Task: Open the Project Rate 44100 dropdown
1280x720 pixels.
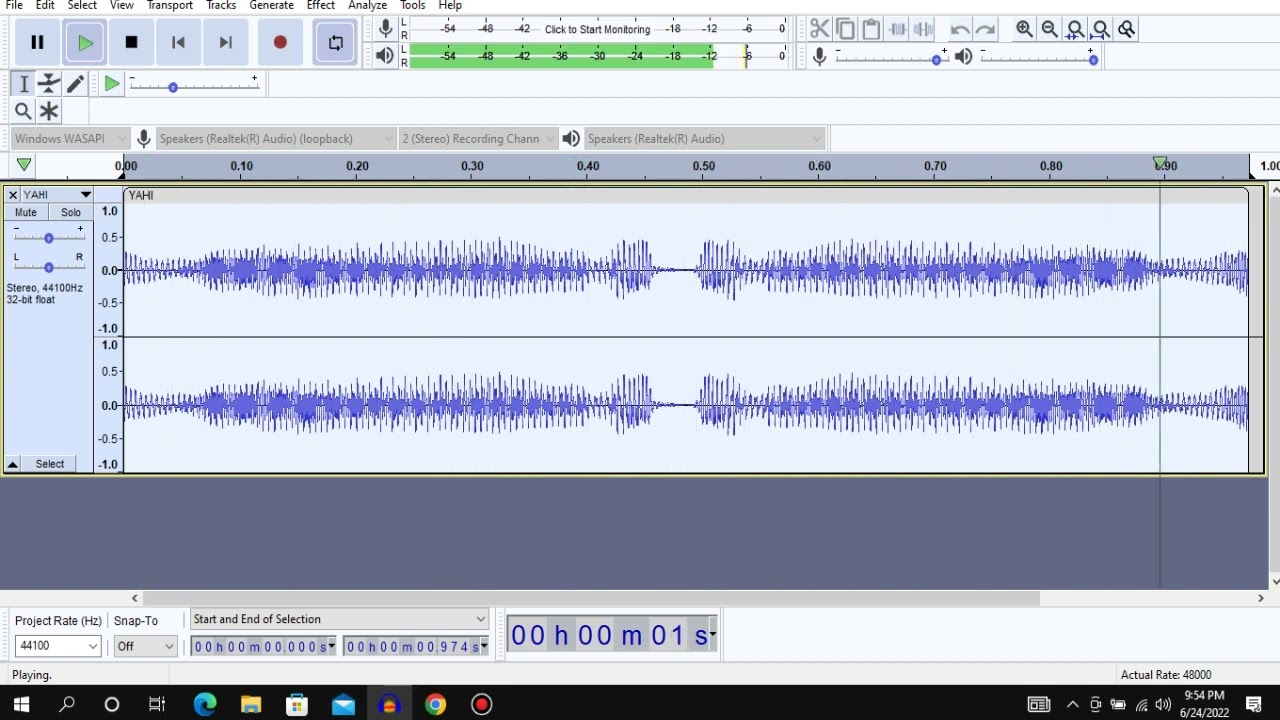Action: tap(58, 646)
